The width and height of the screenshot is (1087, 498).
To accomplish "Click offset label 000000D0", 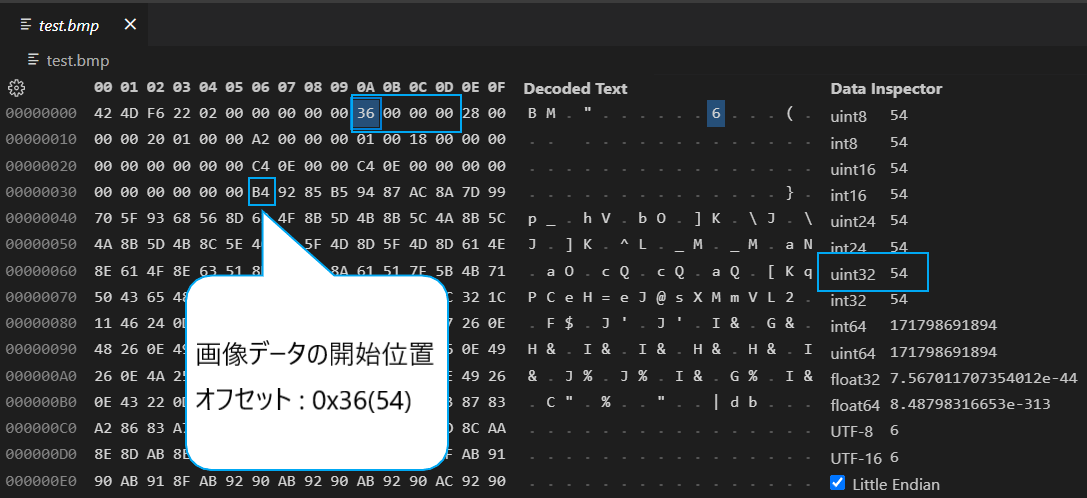I will (41, 456).
